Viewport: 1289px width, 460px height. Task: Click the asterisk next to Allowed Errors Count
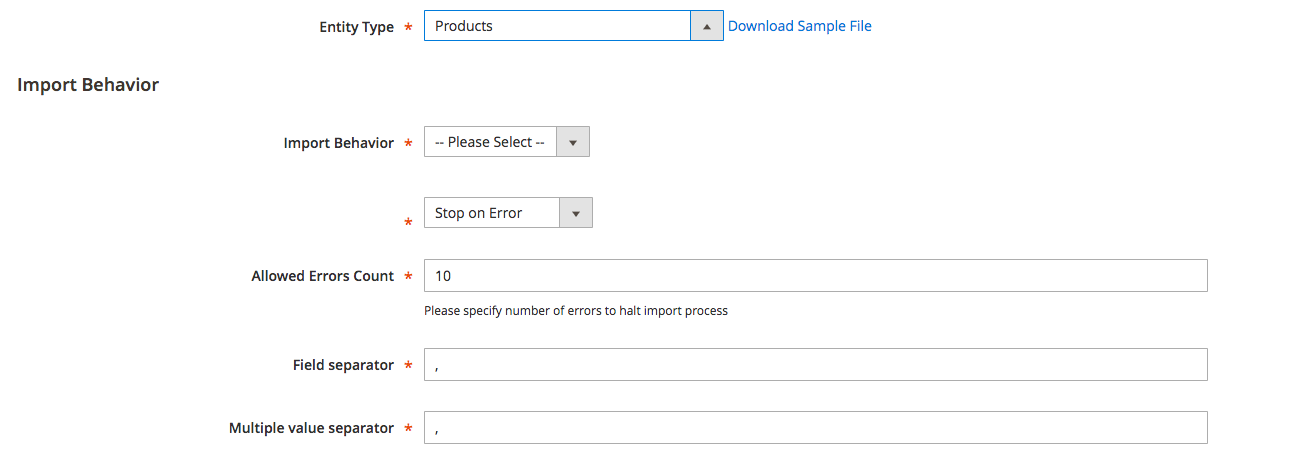[407, 277]
